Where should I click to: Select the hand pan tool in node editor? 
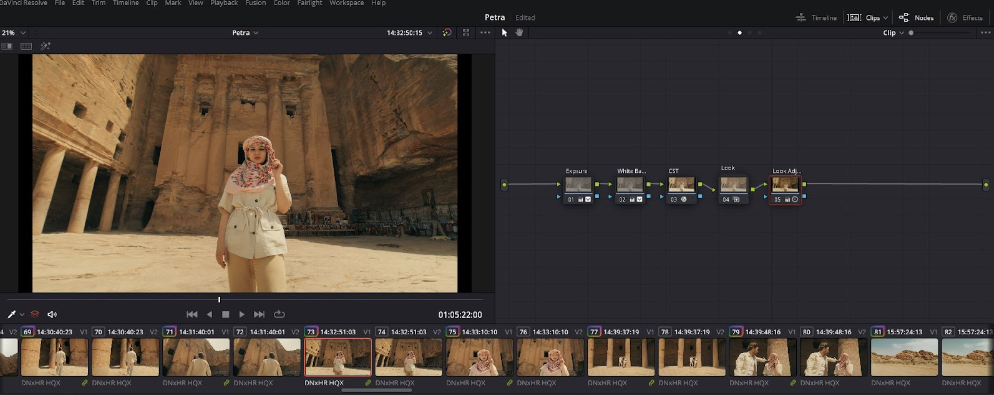click(519, 32)
